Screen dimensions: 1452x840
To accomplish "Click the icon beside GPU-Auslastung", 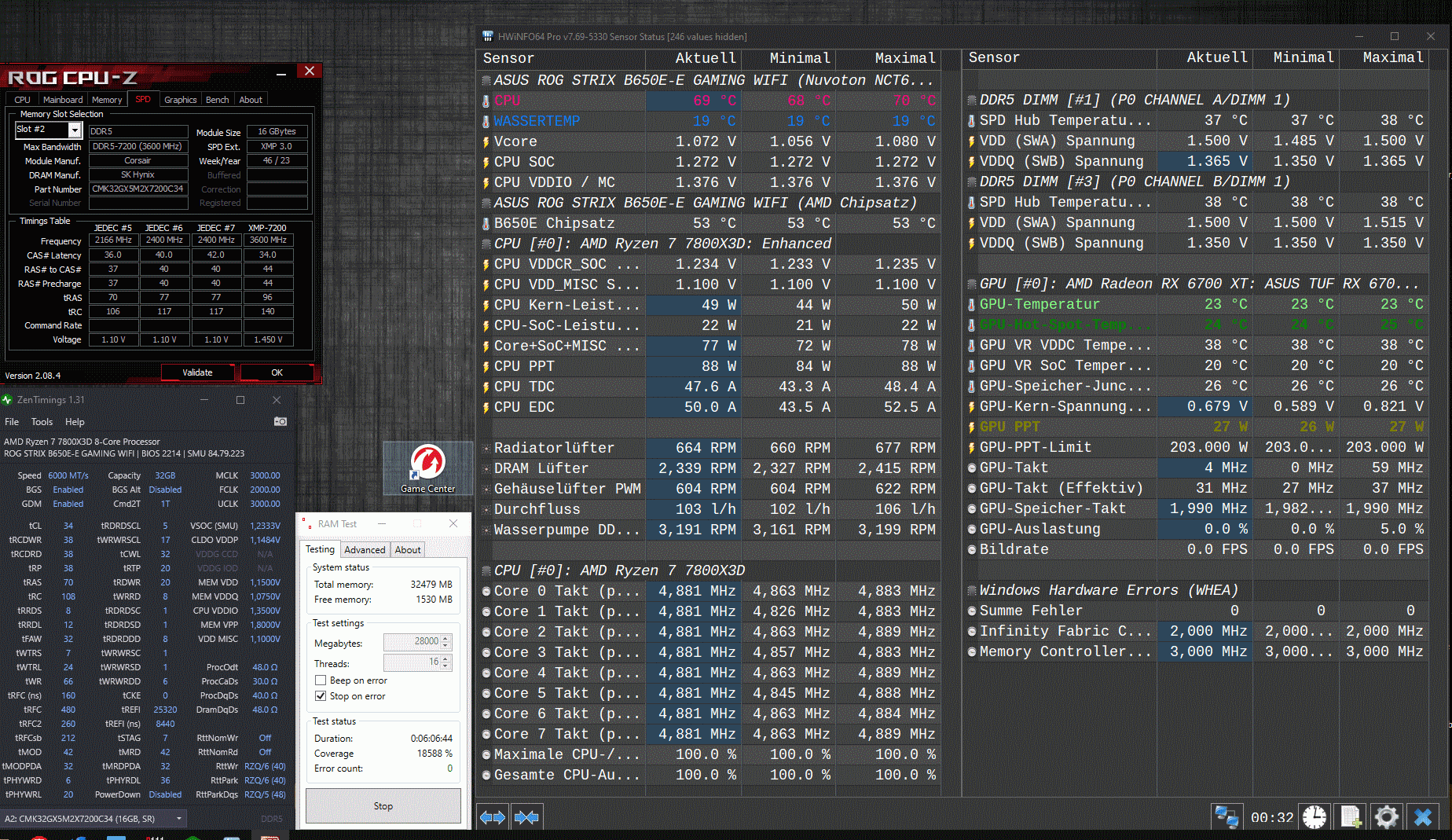I will (x=972, y=529).
